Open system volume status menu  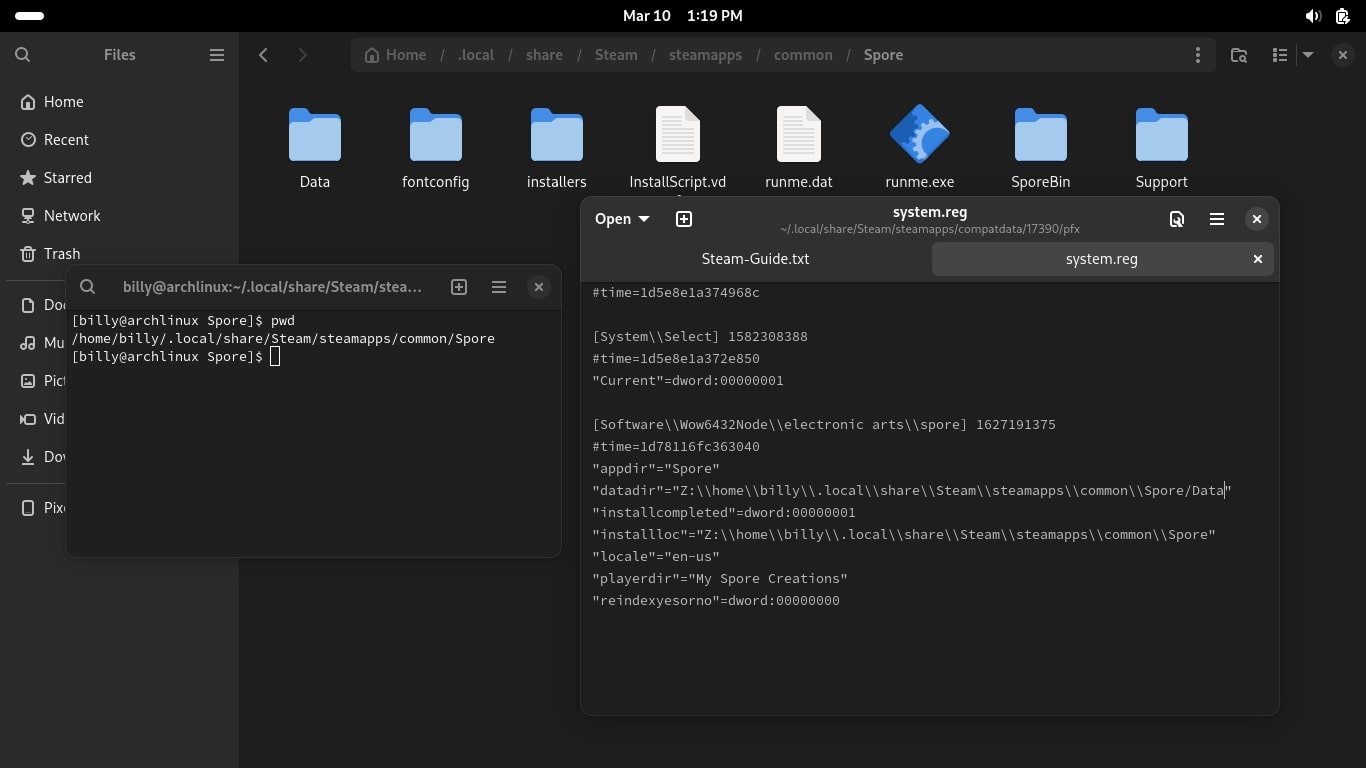click(1313, 16)
